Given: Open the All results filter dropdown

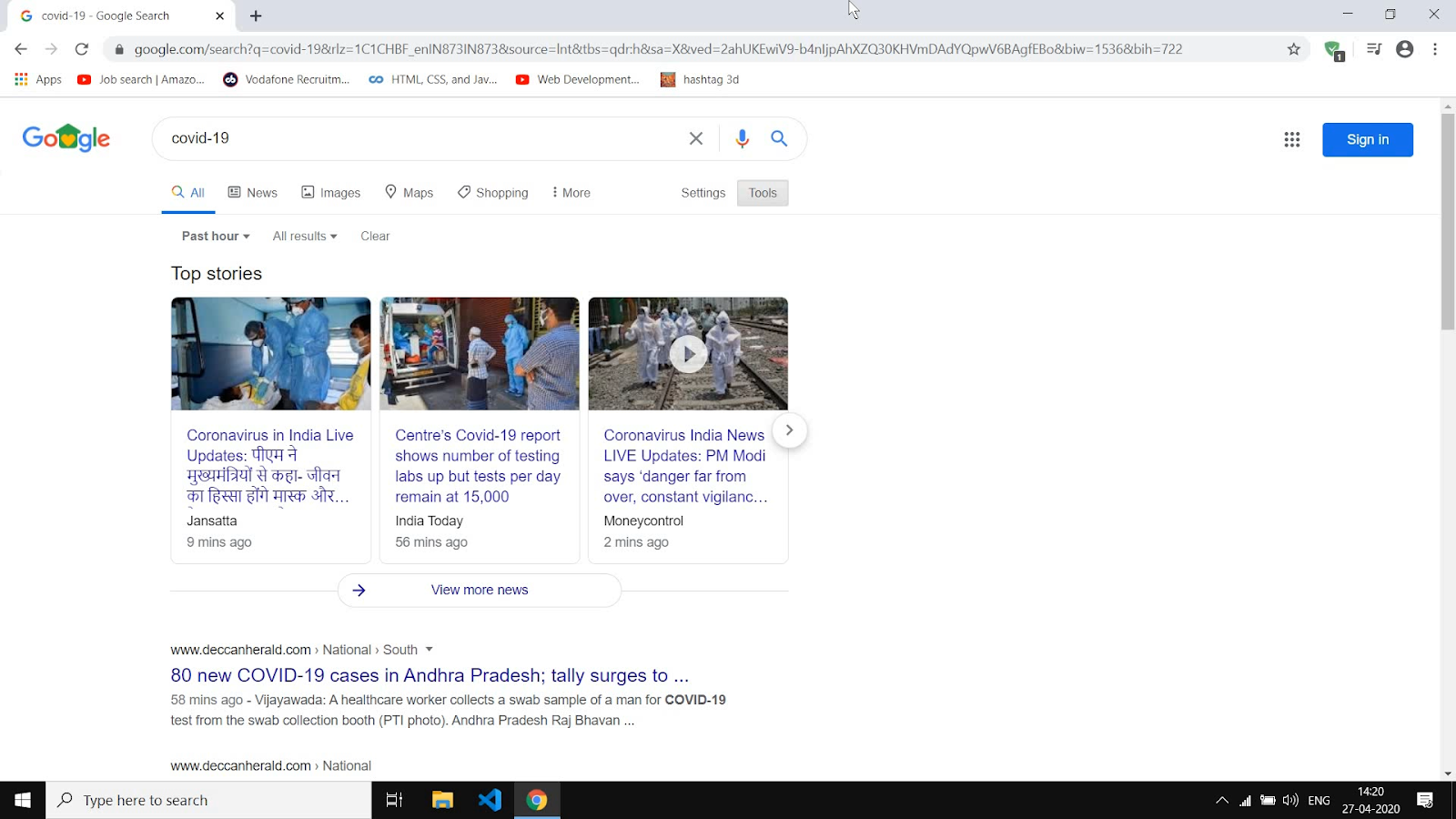Looking at the screenshot, I should tap(305, 236).
